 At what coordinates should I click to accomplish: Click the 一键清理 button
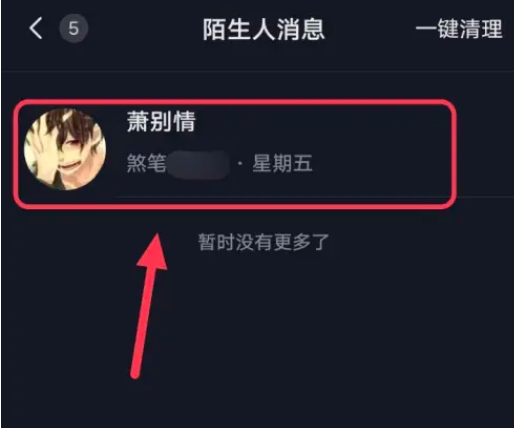point(459,29)
